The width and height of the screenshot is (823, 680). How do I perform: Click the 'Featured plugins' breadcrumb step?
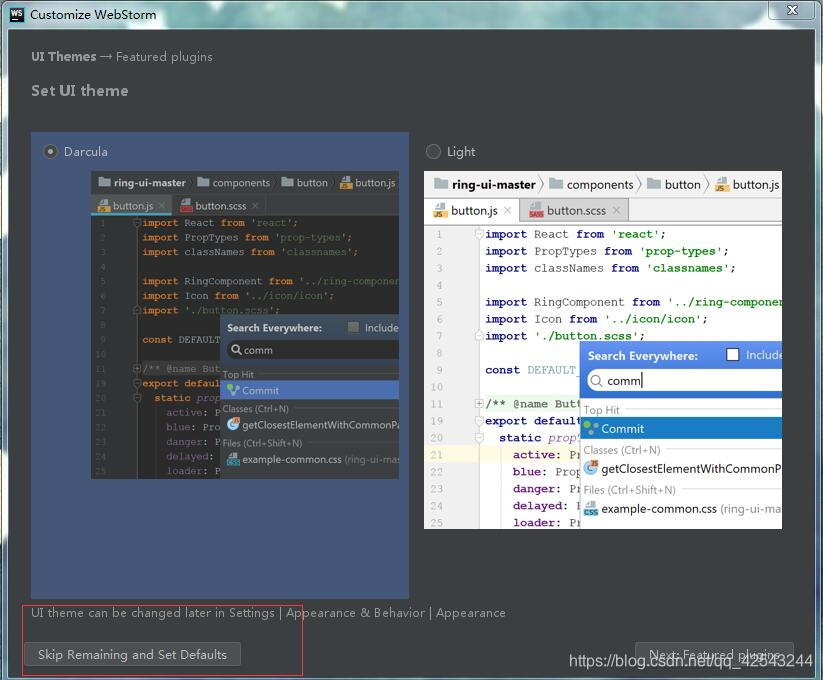coord(164,57)
